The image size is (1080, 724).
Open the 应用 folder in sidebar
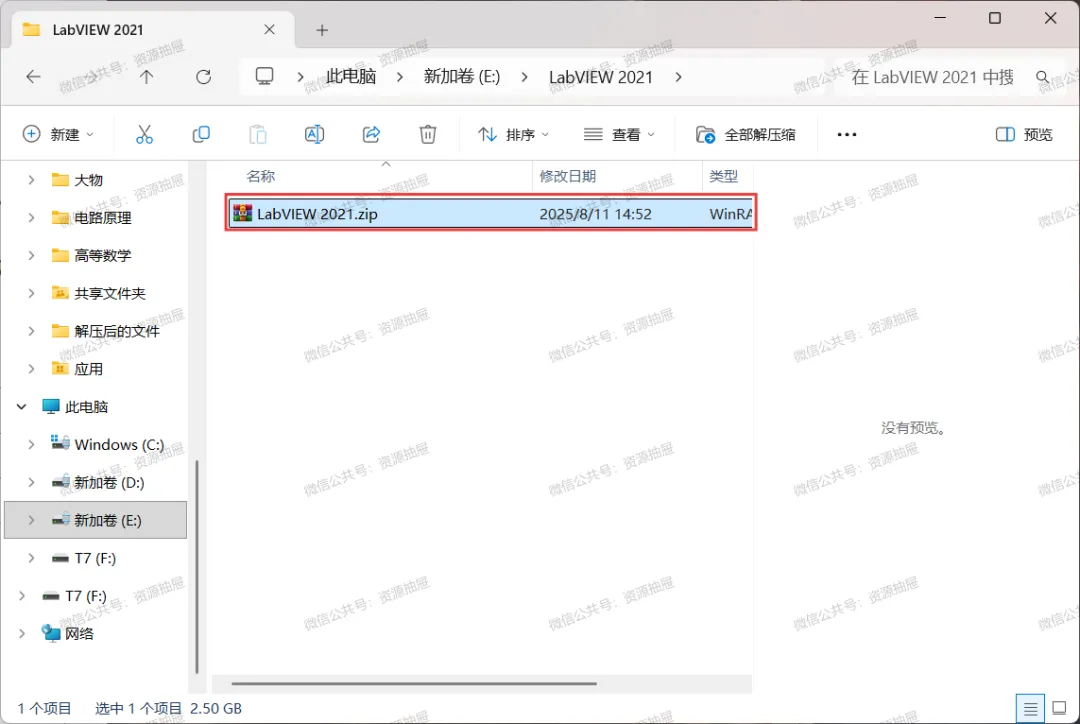87,369
